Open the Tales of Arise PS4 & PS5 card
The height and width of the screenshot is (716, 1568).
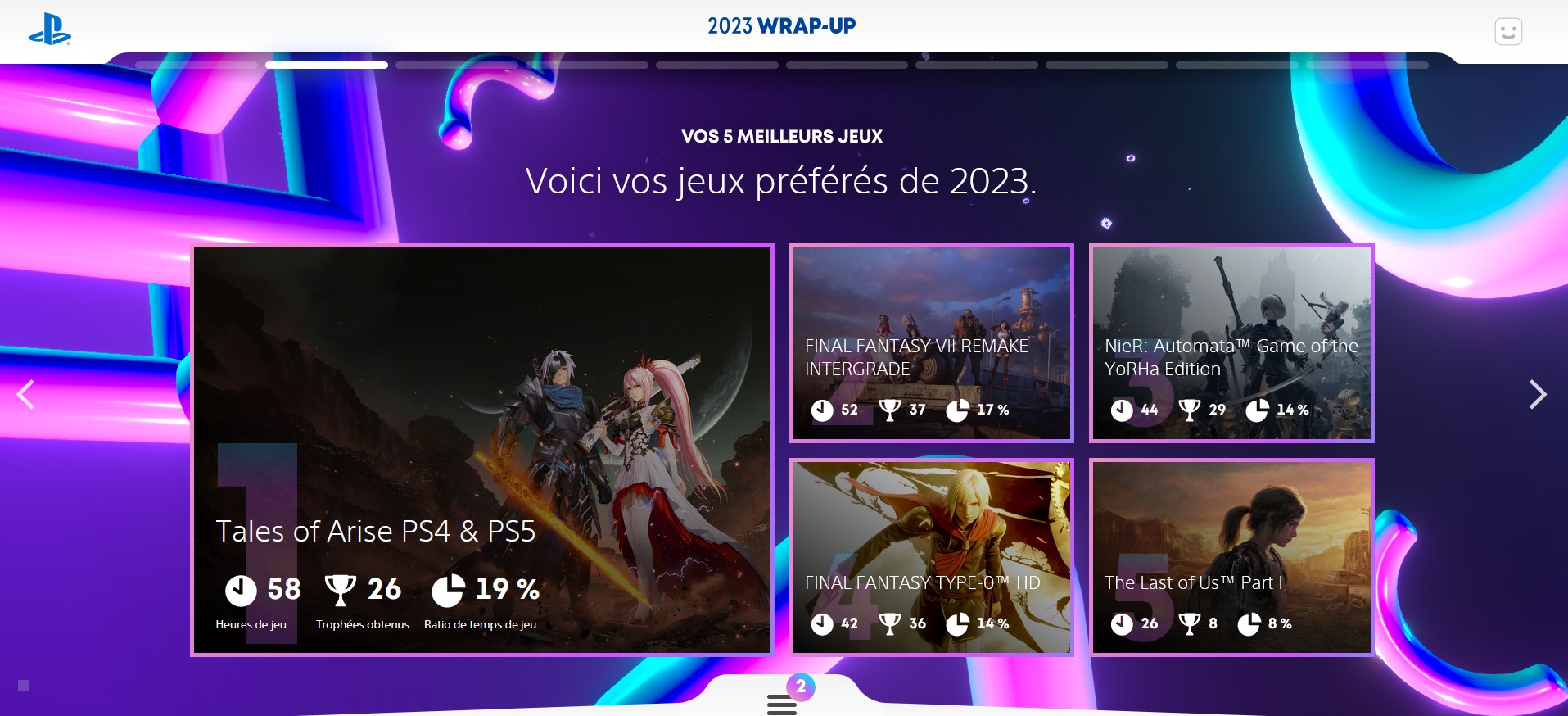coord(482,450)
